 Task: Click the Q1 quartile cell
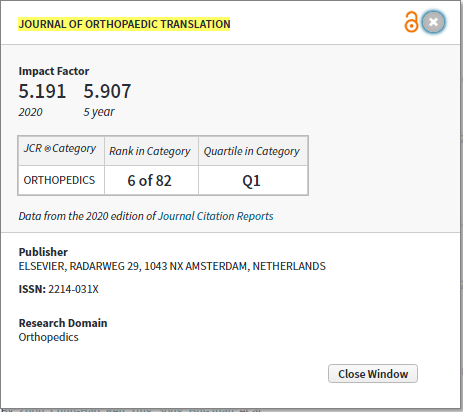[x=253, y=180]
